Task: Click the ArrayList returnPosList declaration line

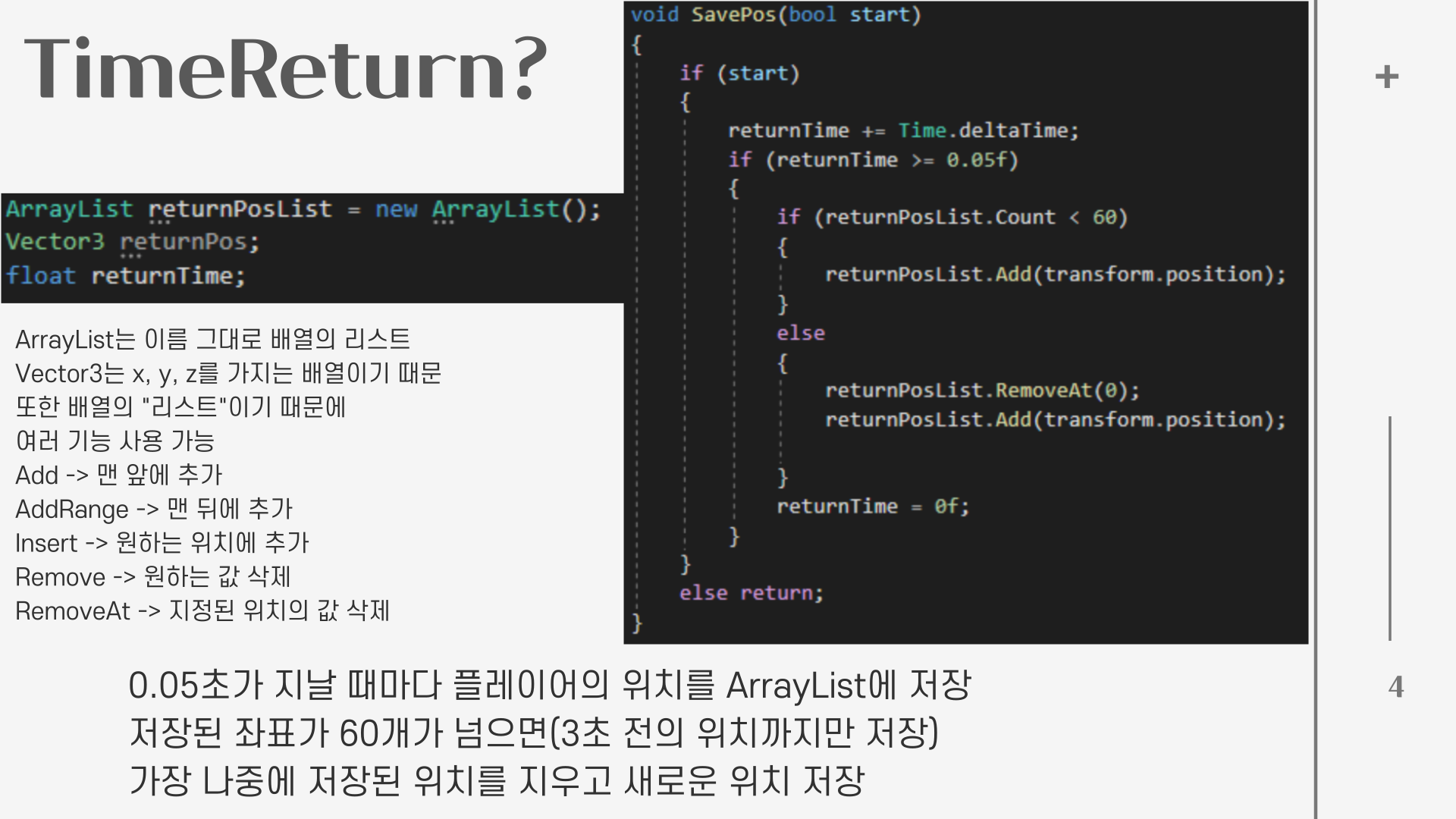Action: click(302, 209)
